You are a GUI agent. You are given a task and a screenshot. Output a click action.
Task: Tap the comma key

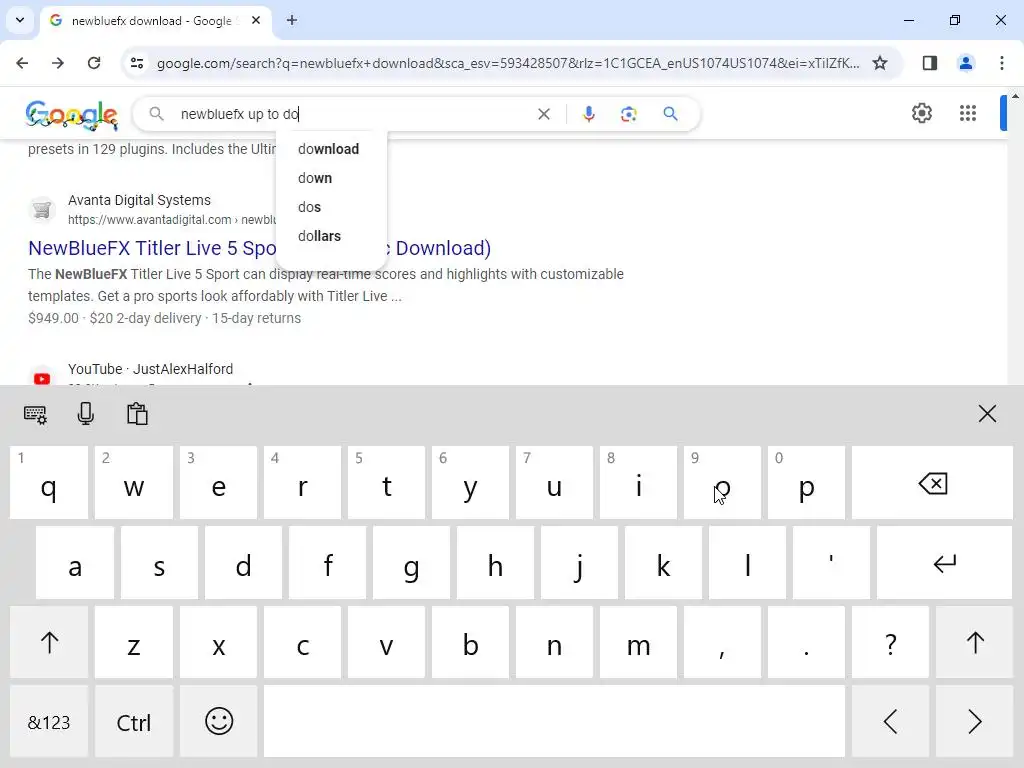[x=722, y=643]
